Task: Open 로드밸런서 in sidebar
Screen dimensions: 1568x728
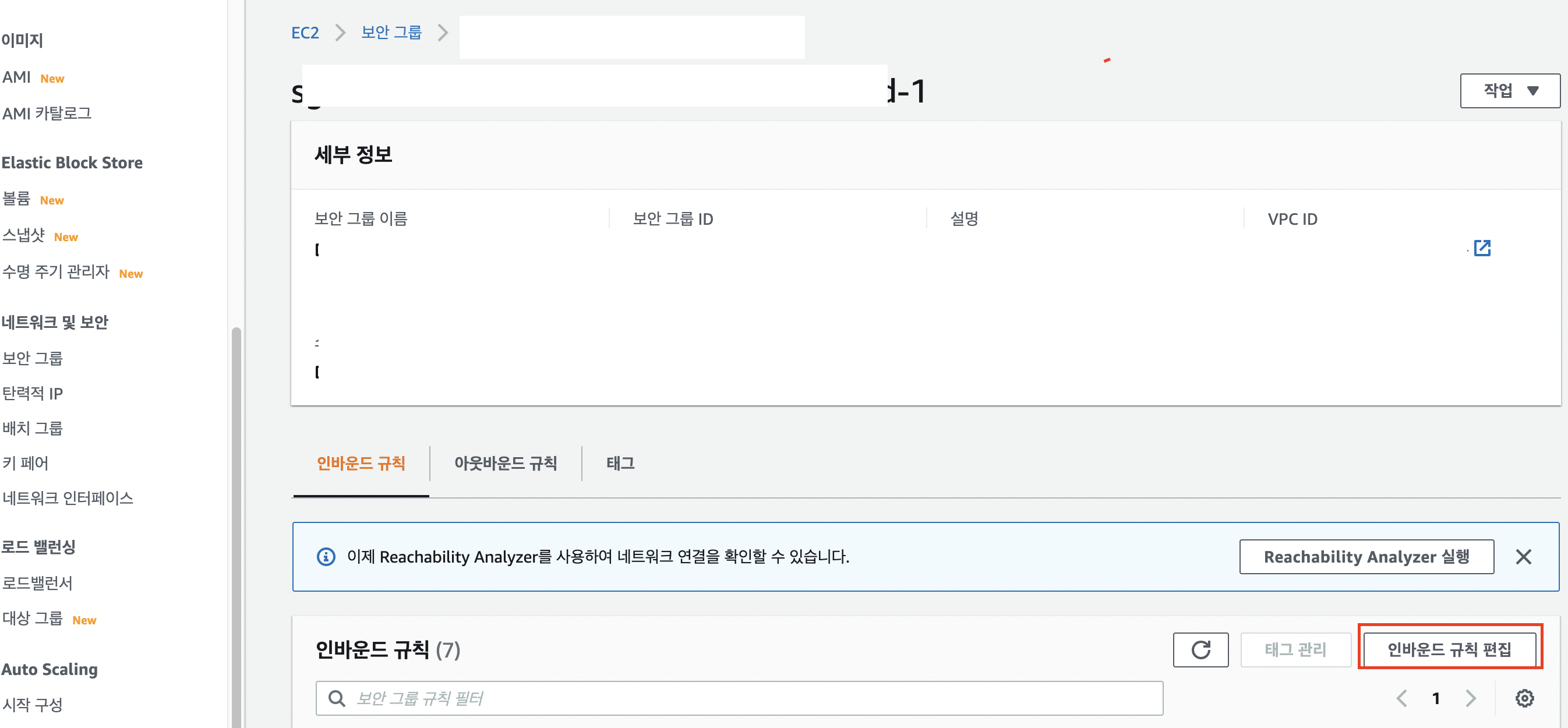Action: click(38, 582)
